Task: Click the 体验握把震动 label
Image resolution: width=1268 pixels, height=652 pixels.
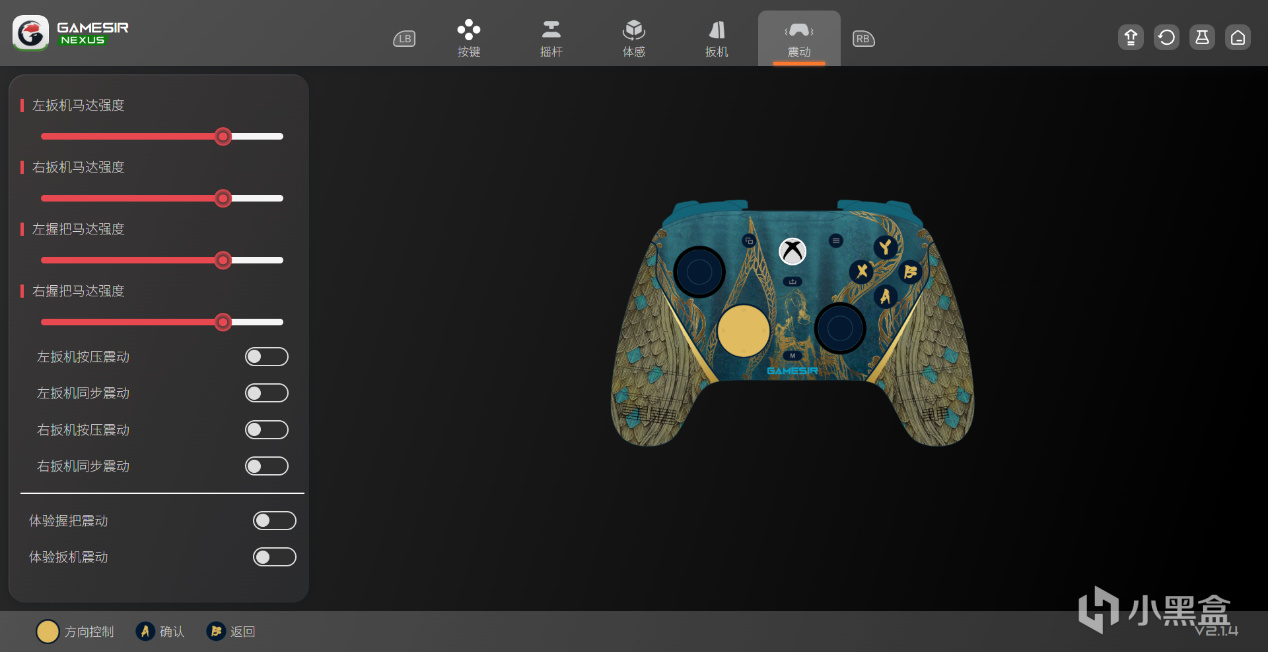Action: pos(68,521)
